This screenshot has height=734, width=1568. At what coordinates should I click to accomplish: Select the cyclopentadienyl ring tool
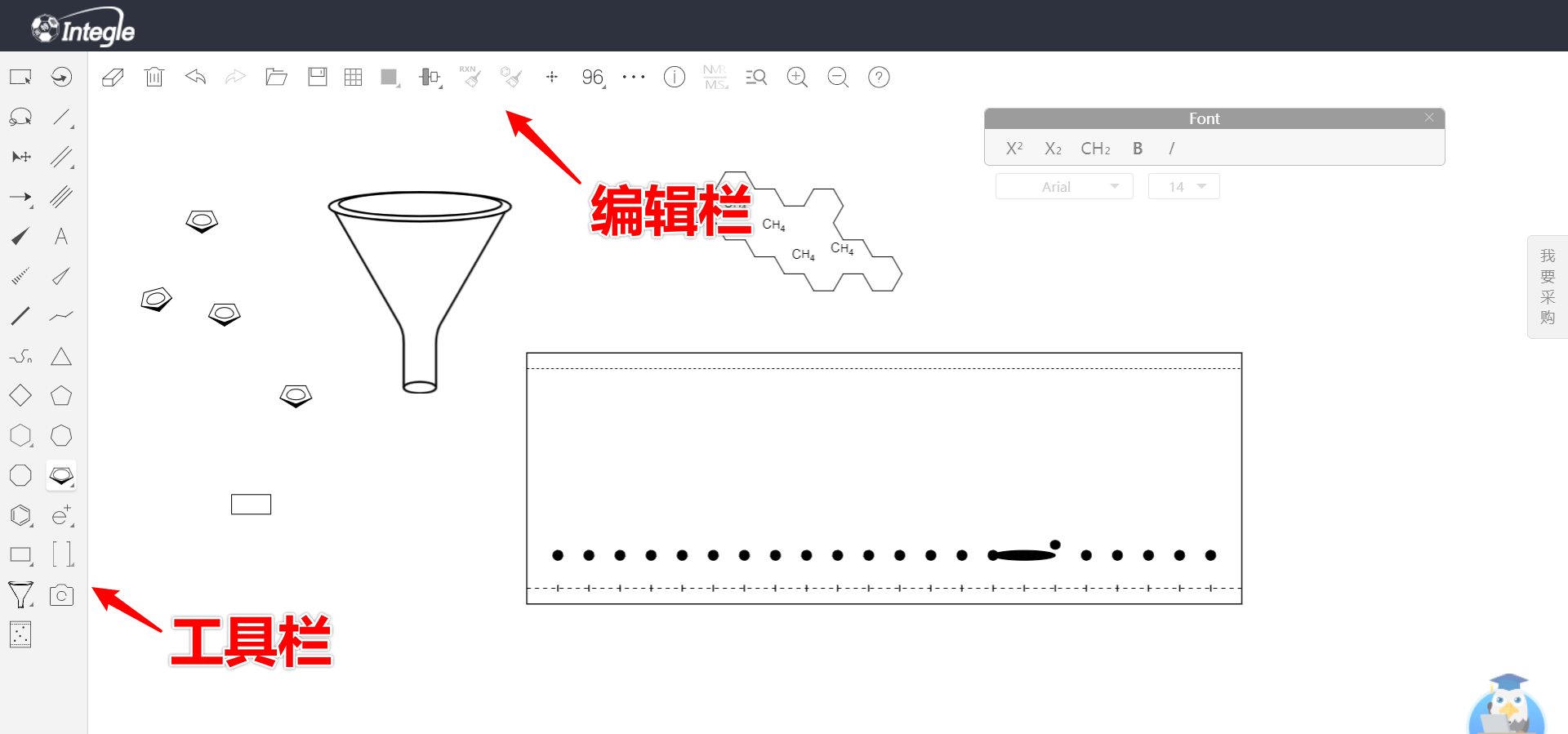61,475
